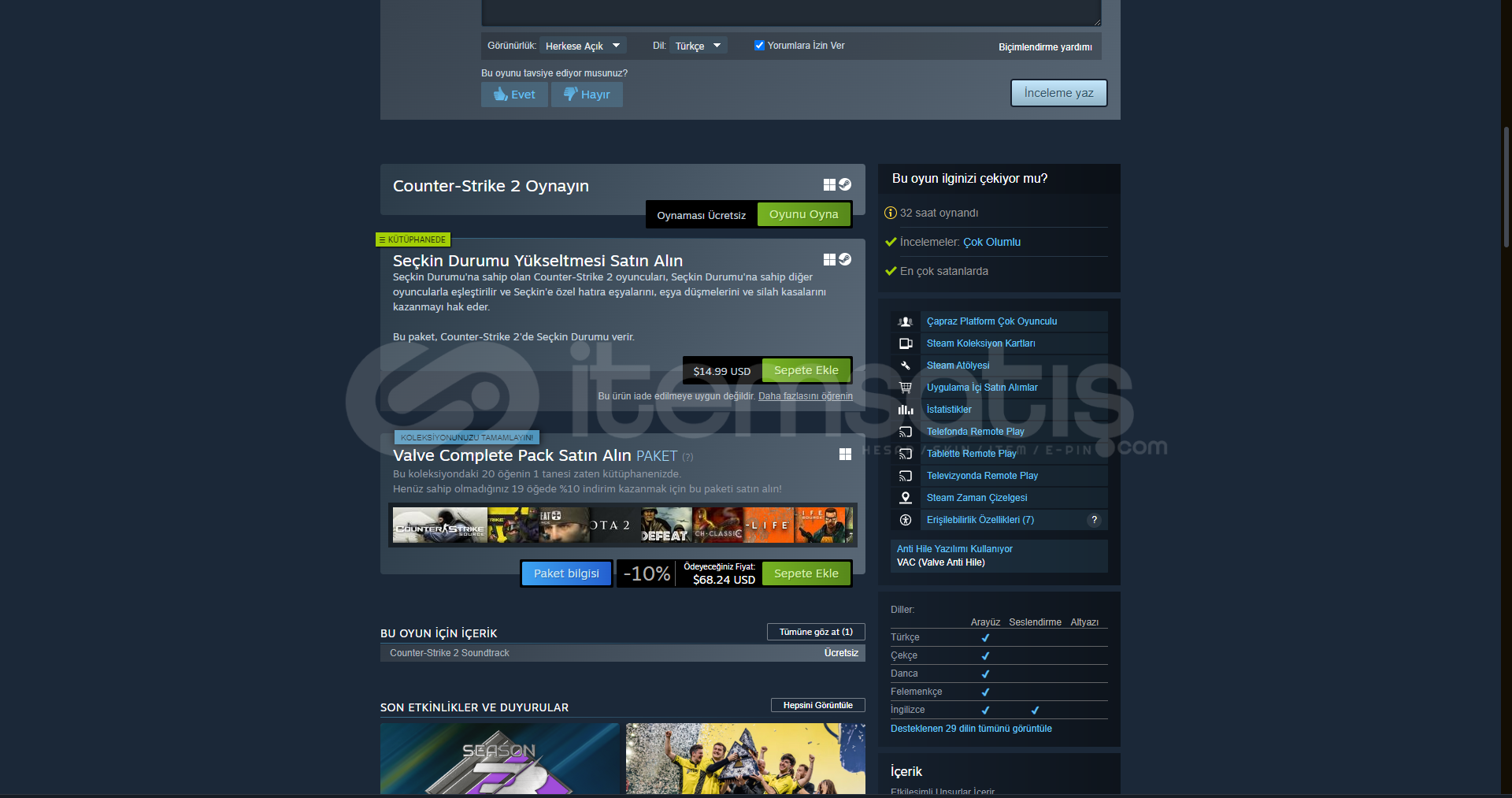Open the Uygulama İçi Satın Alımlar link
Screen dimensions: 1512x798
click(x=982, y=388)
